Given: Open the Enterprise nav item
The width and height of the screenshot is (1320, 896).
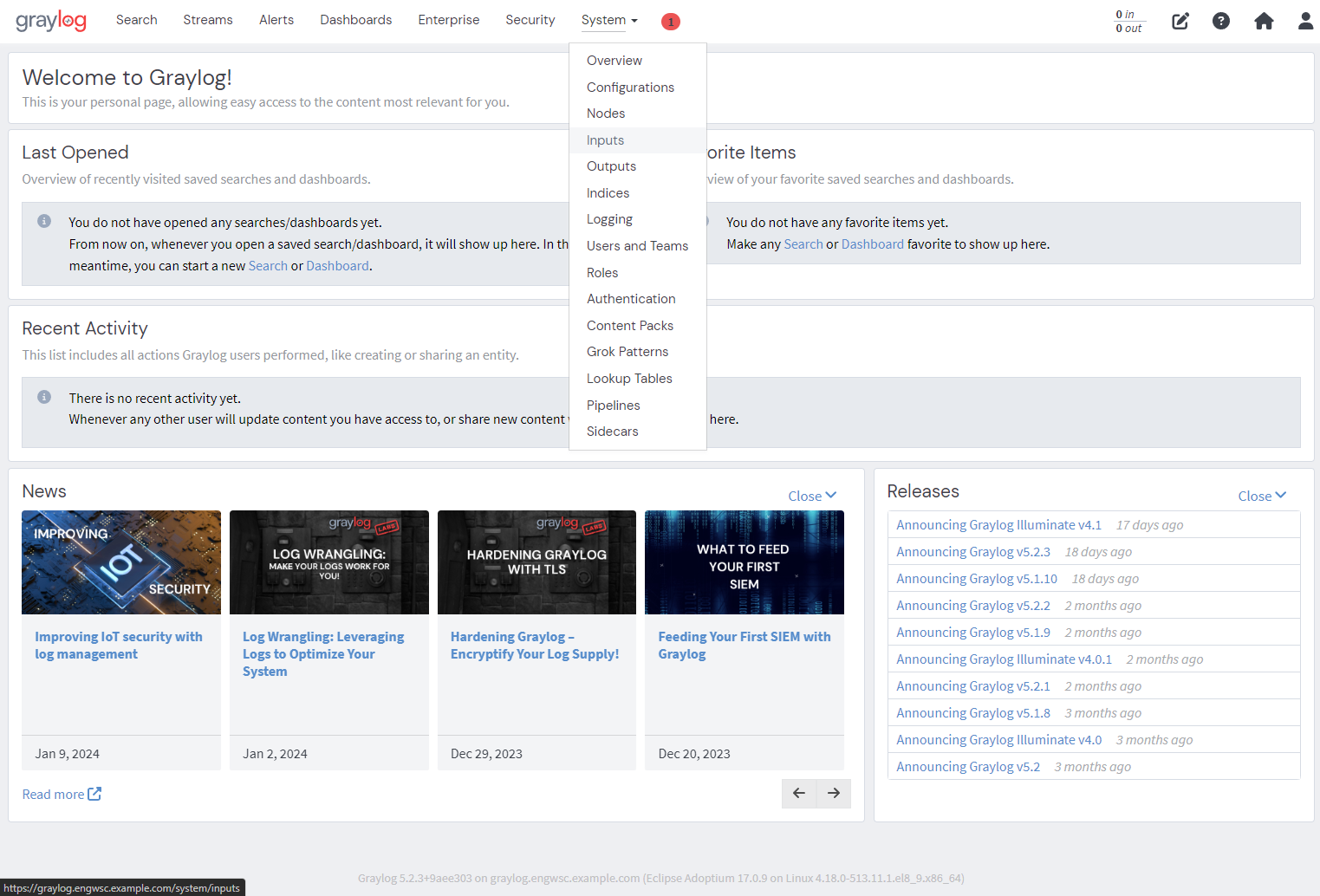Looking at the screenshot, I should pos(449,20).
